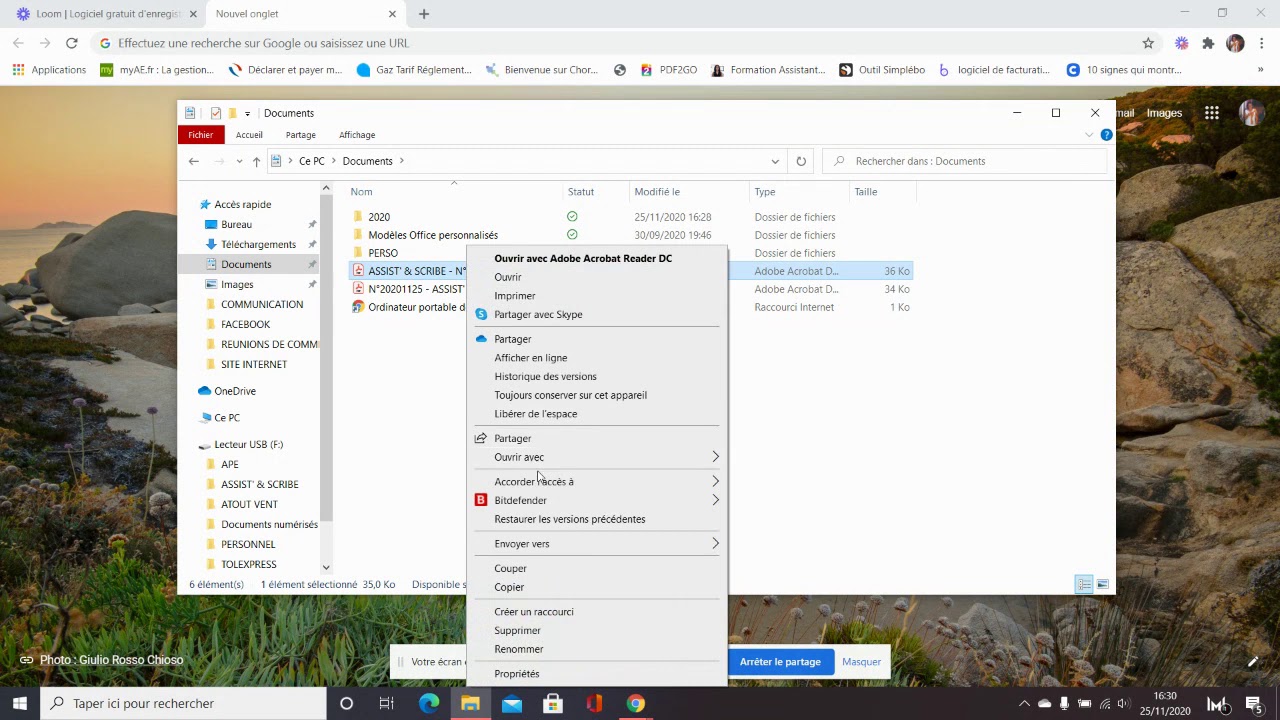The height and width of the screenshot is (720, 1280).
Task: Open File Explorer taskbar icon
Action: click(x=470, y=703)
